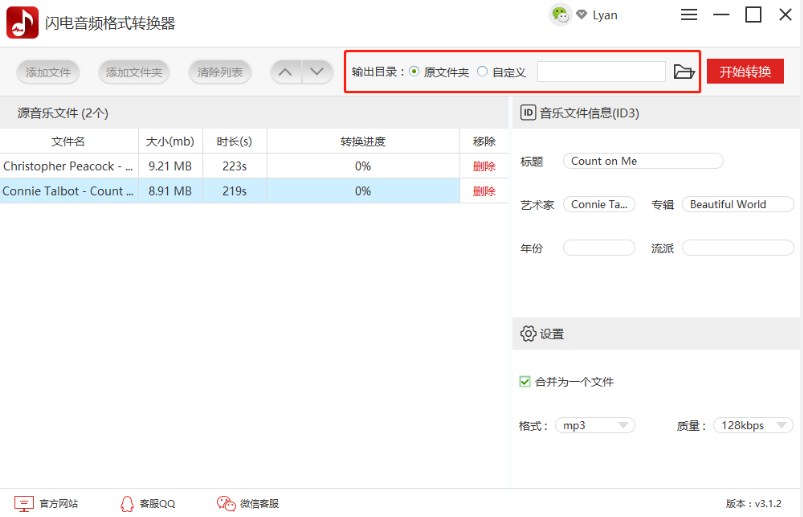Image resolution: width=803 pixels, height=517 pixels.
Task: Expand the 128kbps quality dropdown
Action: pos(752,425)
